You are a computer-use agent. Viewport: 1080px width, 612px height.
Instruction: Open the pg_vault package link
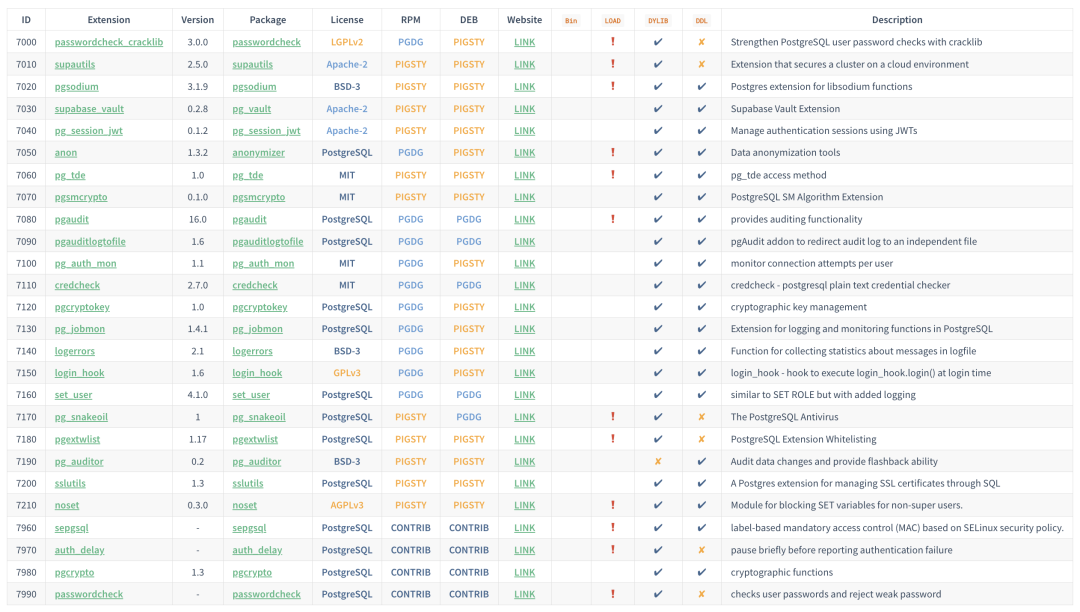(251, 109)
